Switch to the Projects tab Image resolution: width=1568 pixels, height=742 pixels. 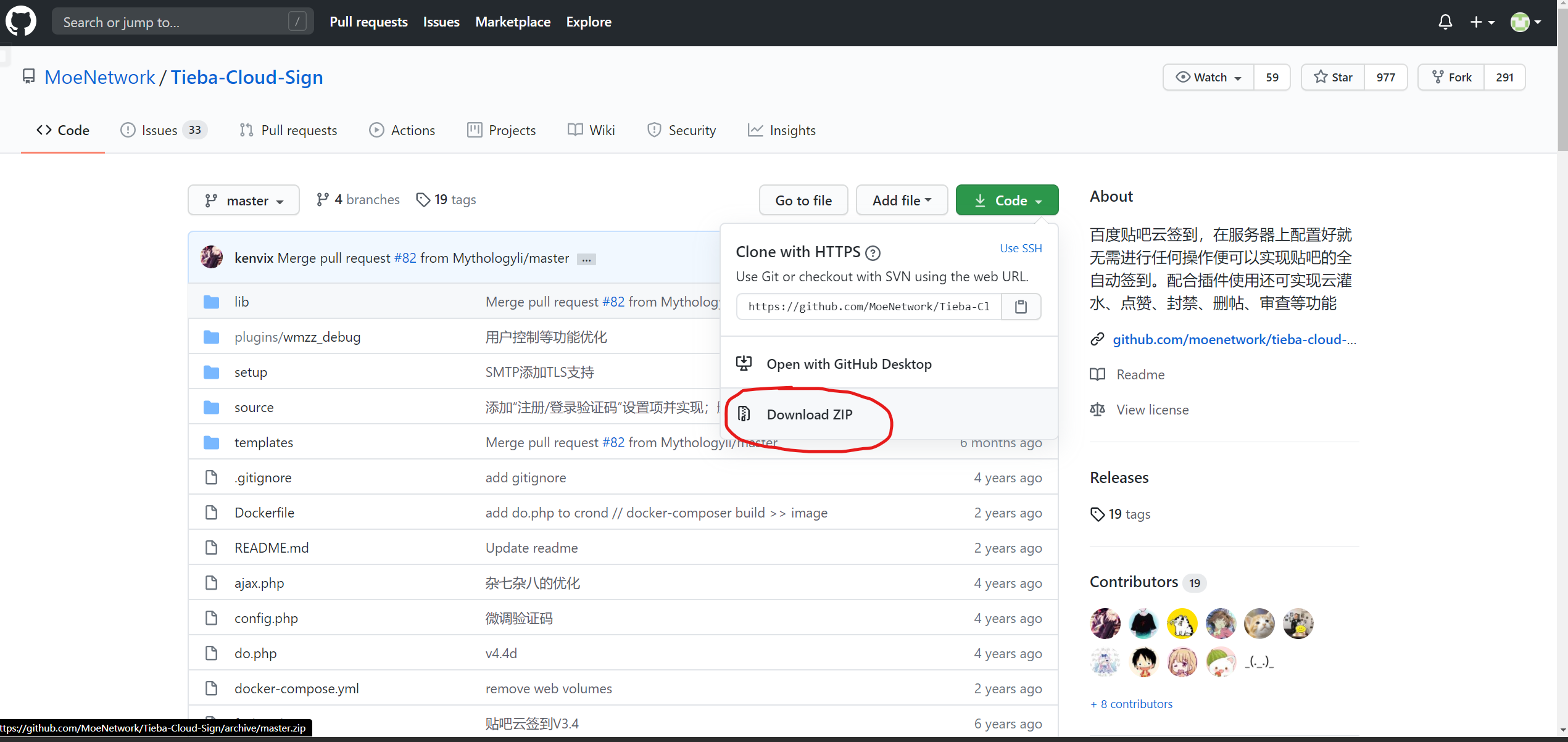coord(502,130)
